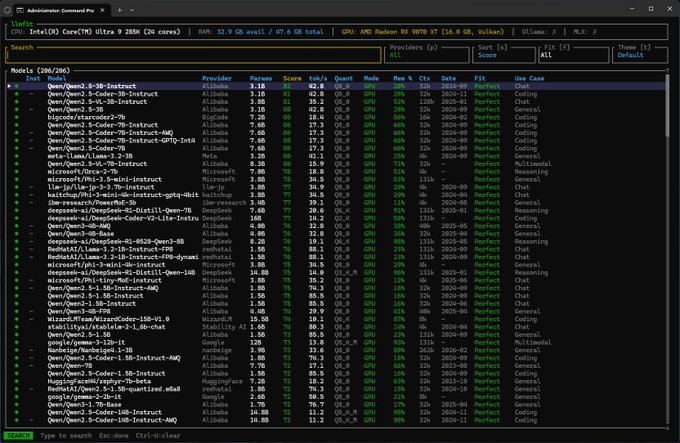
Task: Click the Ctx column header
Action: tap(424, 78)
